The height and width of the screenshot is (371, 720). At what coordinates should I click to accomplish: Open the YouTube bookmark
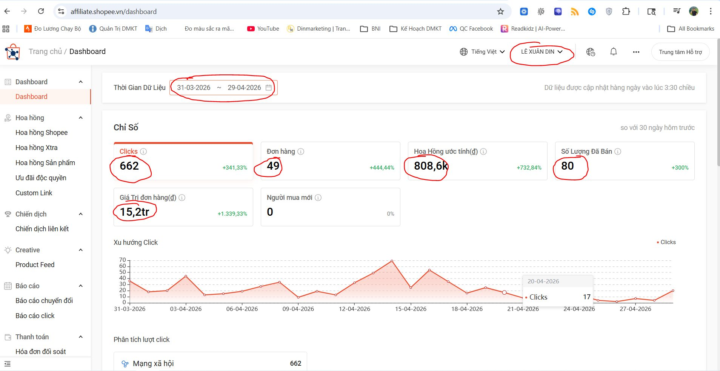(x=263, y=28)
